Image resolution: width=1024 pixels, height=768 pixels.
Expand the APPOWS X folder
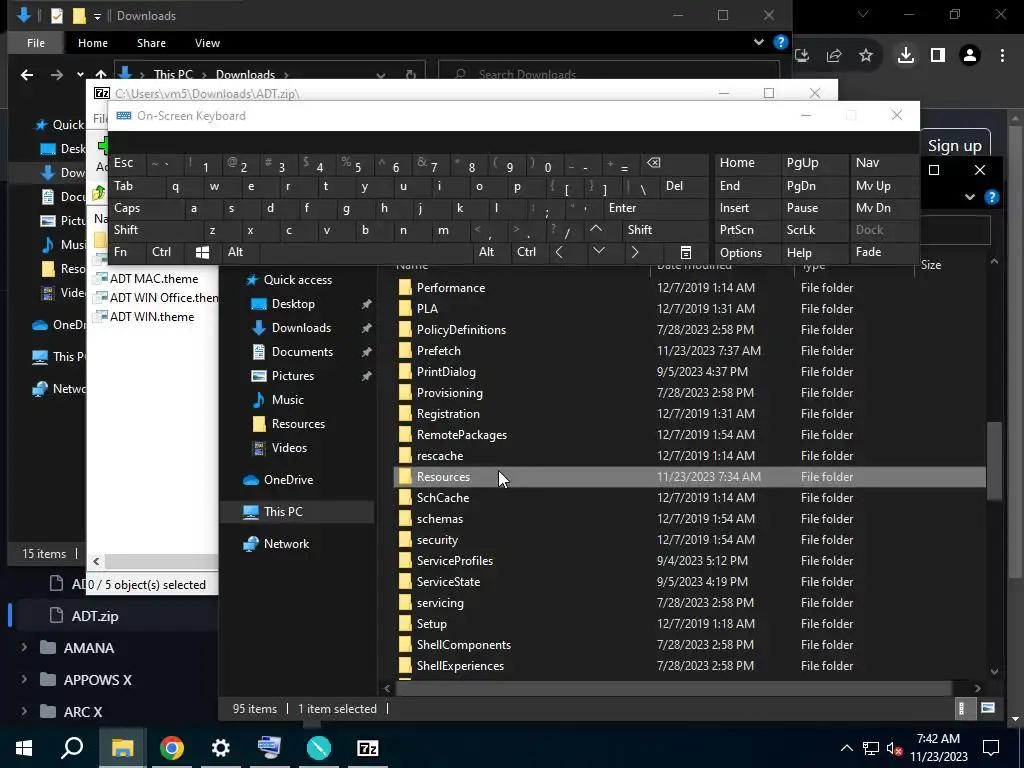24,680
